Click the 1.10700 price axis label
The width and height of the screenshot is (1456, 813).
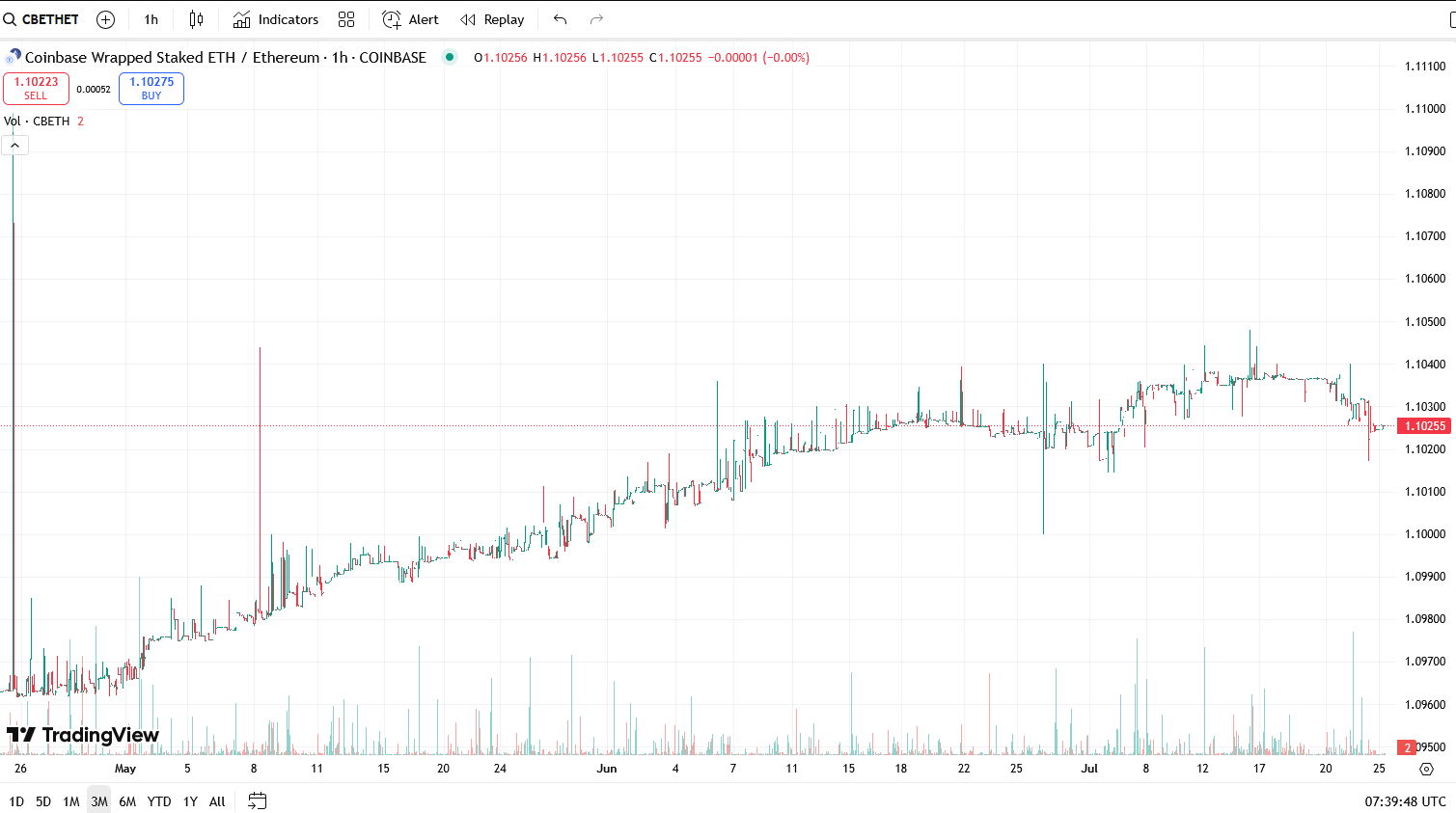tap(1425, 236)
